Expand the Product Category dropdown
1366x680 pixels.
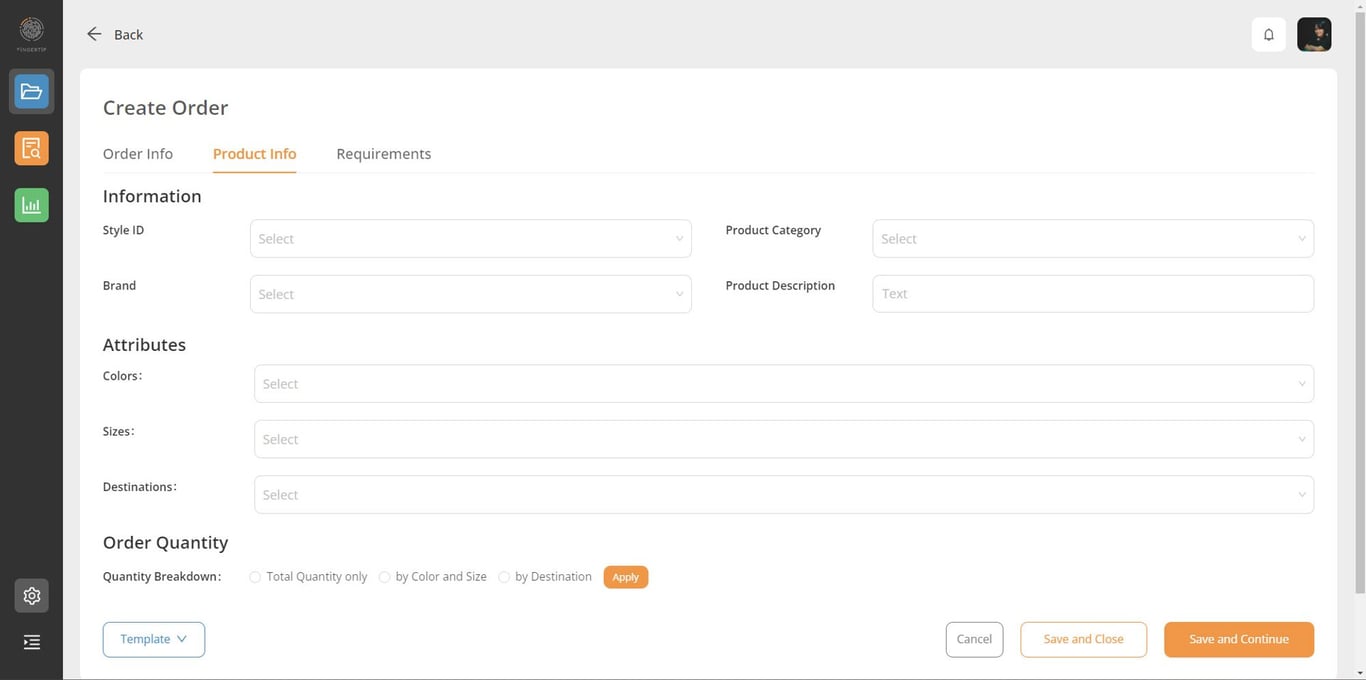pyautogui.click(x=1092, y=239)
